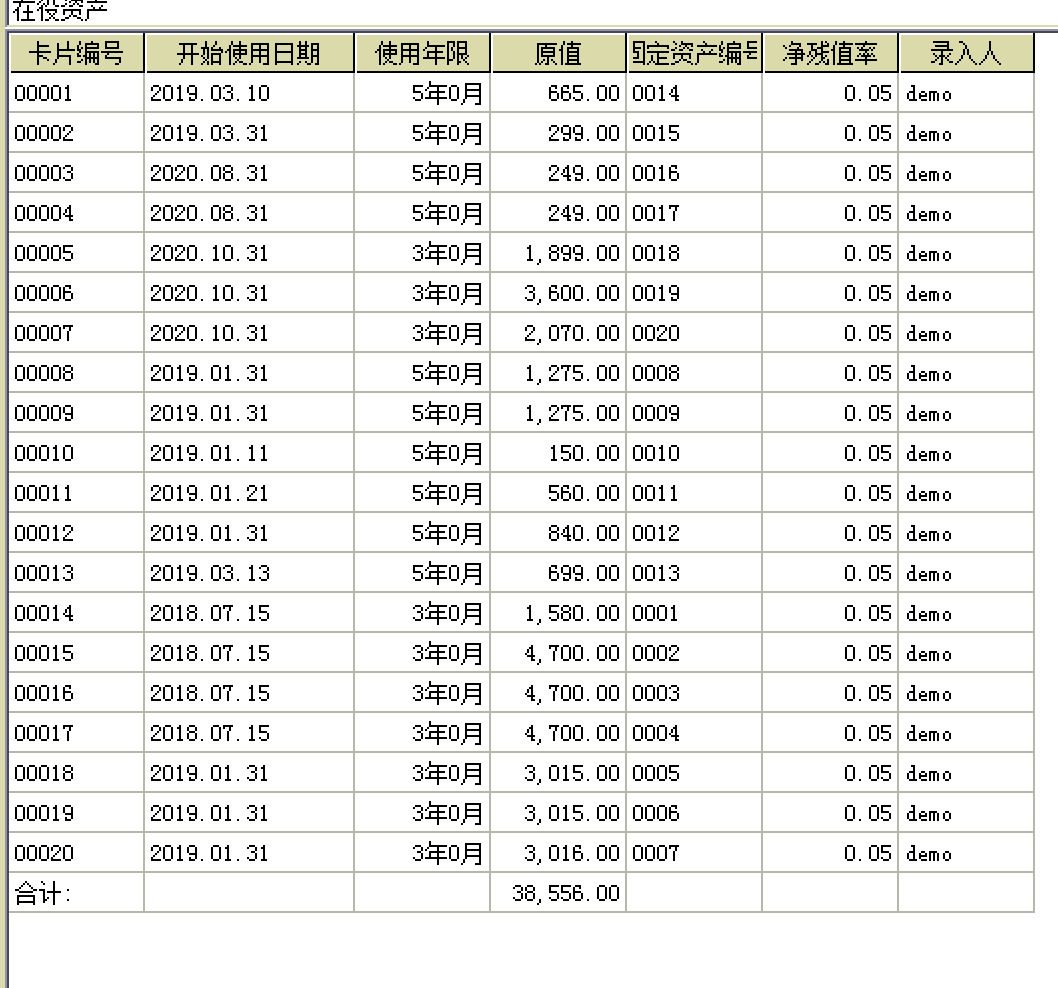Sort by the 卡片编号 column header
The image size is (1058, 988).
77,53
